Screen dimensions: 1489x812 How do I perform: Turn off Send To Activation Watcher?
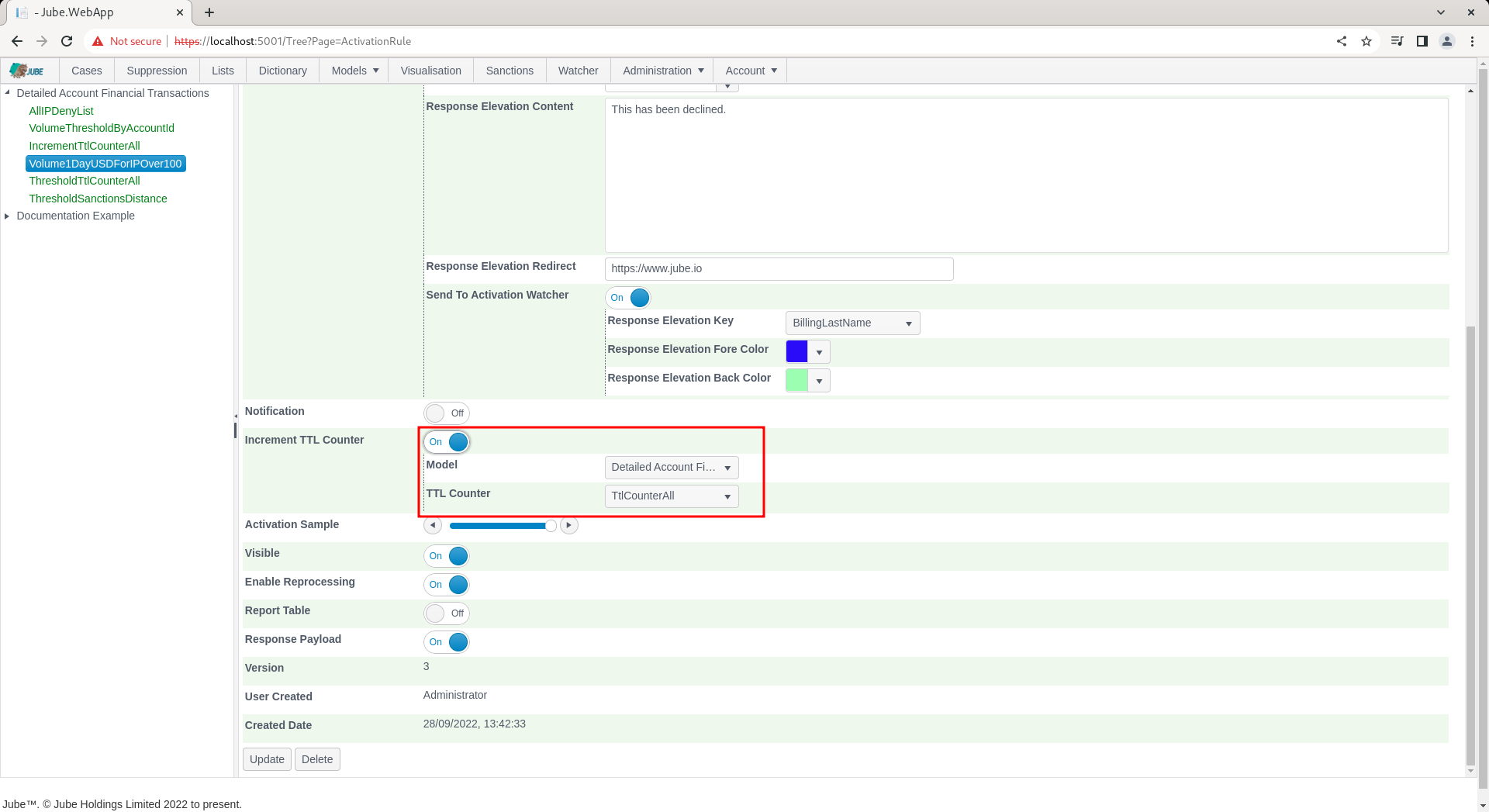(x=628, y=298)
